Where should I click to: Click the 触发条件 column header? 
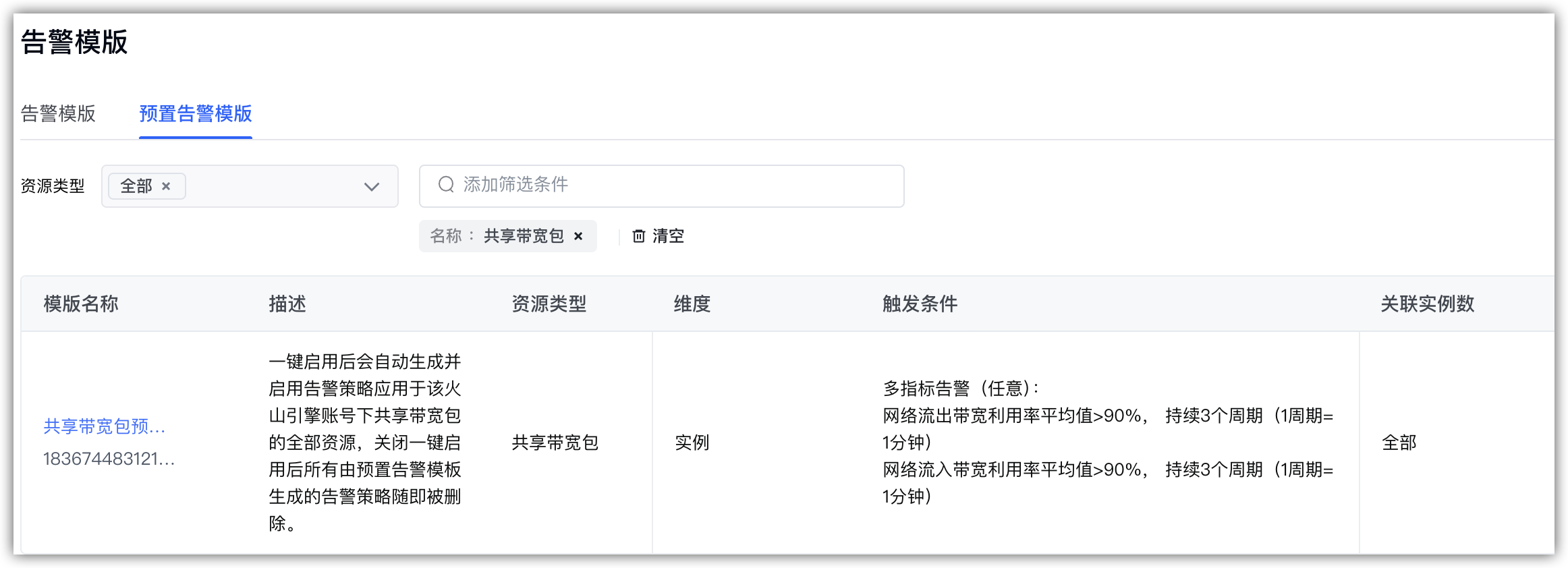coord(920,304)
